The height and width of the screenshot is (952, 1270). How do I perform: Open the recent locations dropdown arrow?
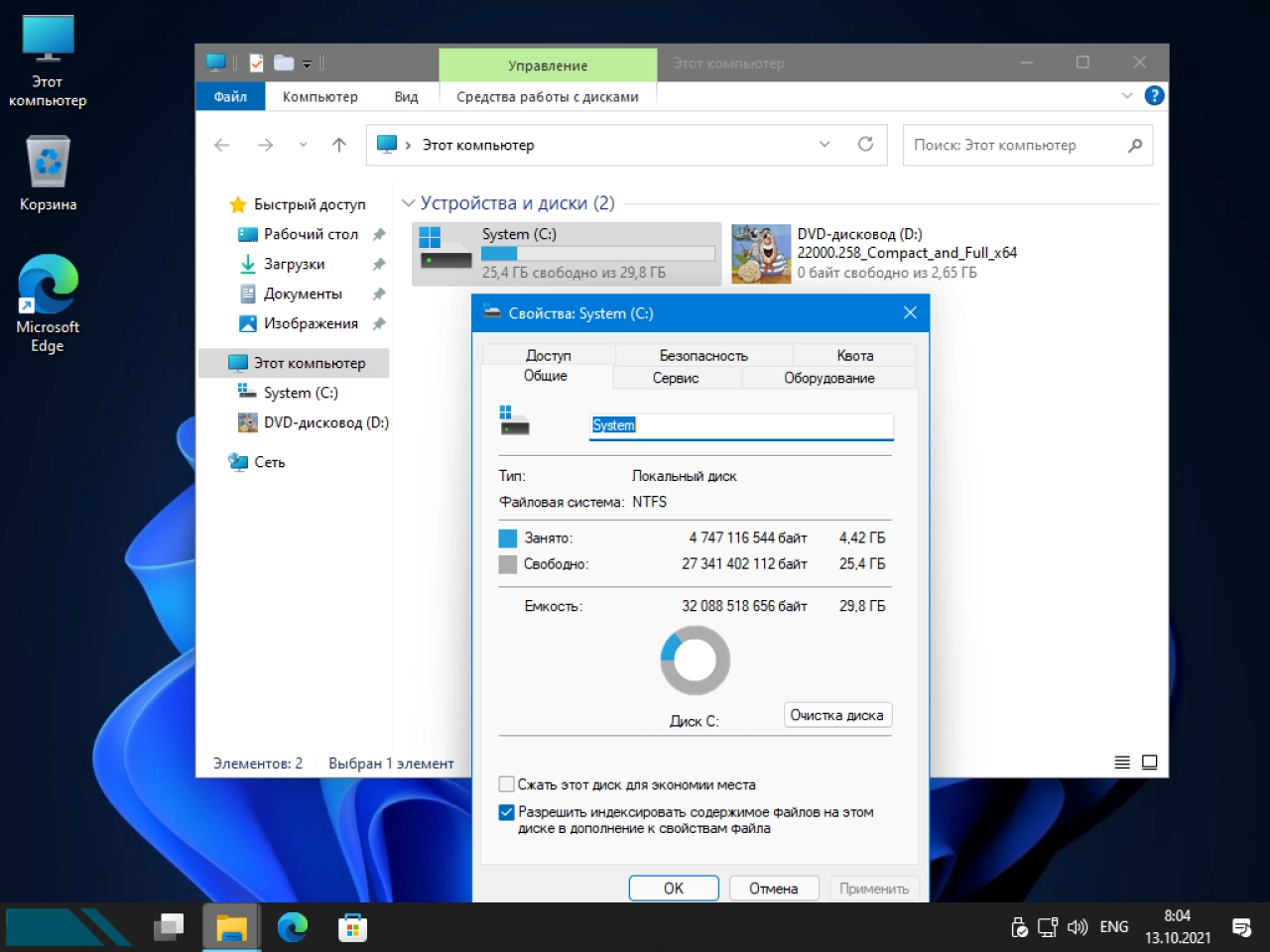click(x=303, y=145)
